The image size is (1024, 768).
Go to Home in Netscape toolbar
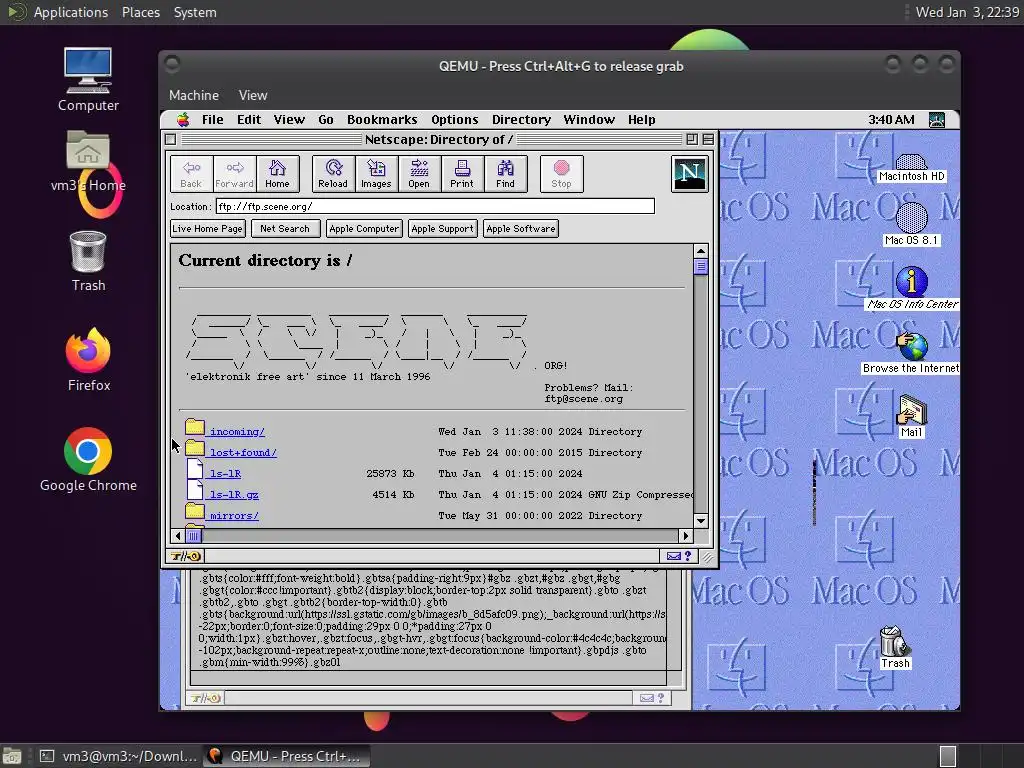click(x=278, y=174)
